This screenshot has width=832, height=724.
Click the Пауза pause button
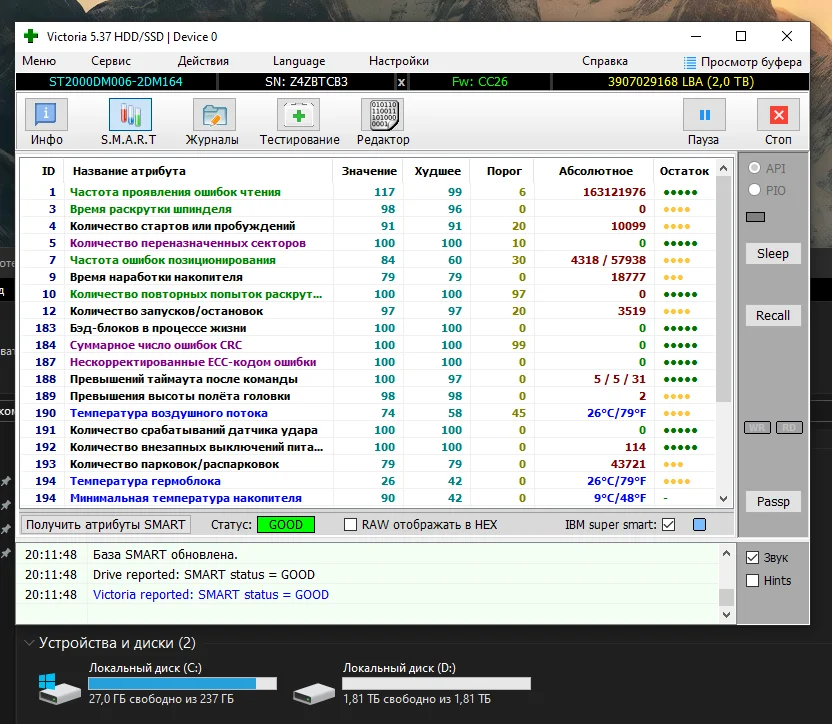point(704,115)
